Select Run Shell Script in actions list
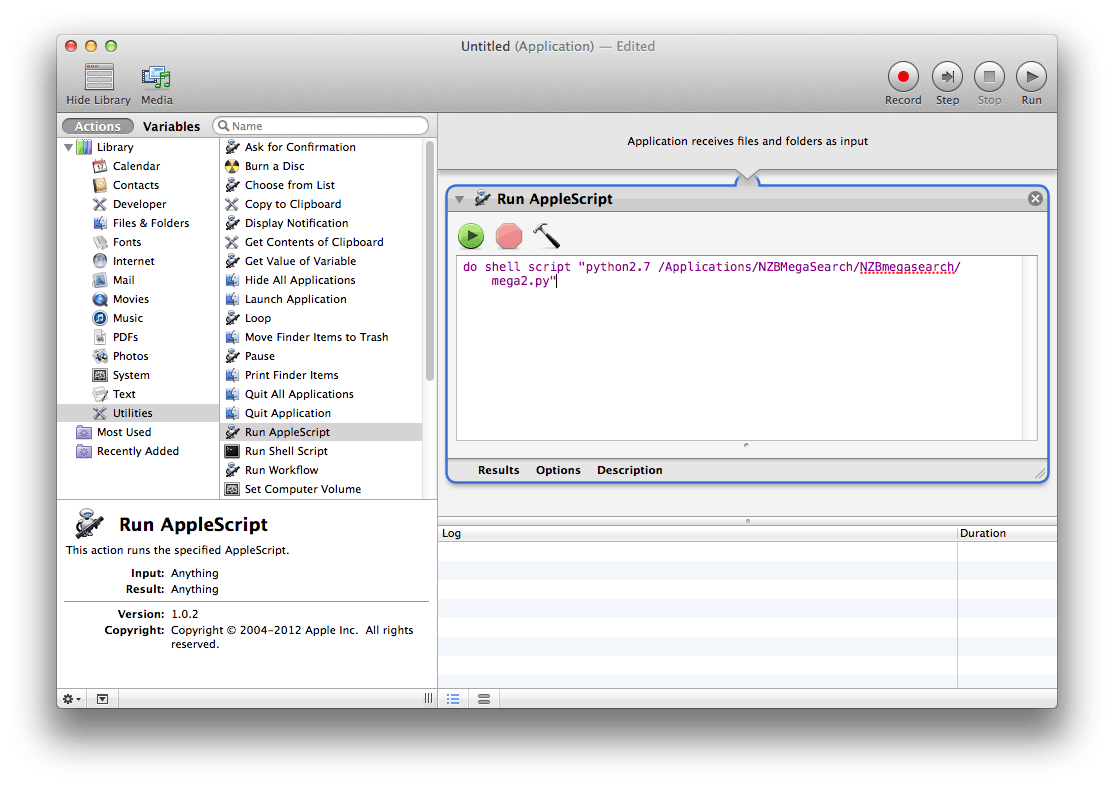 point(286,451)
